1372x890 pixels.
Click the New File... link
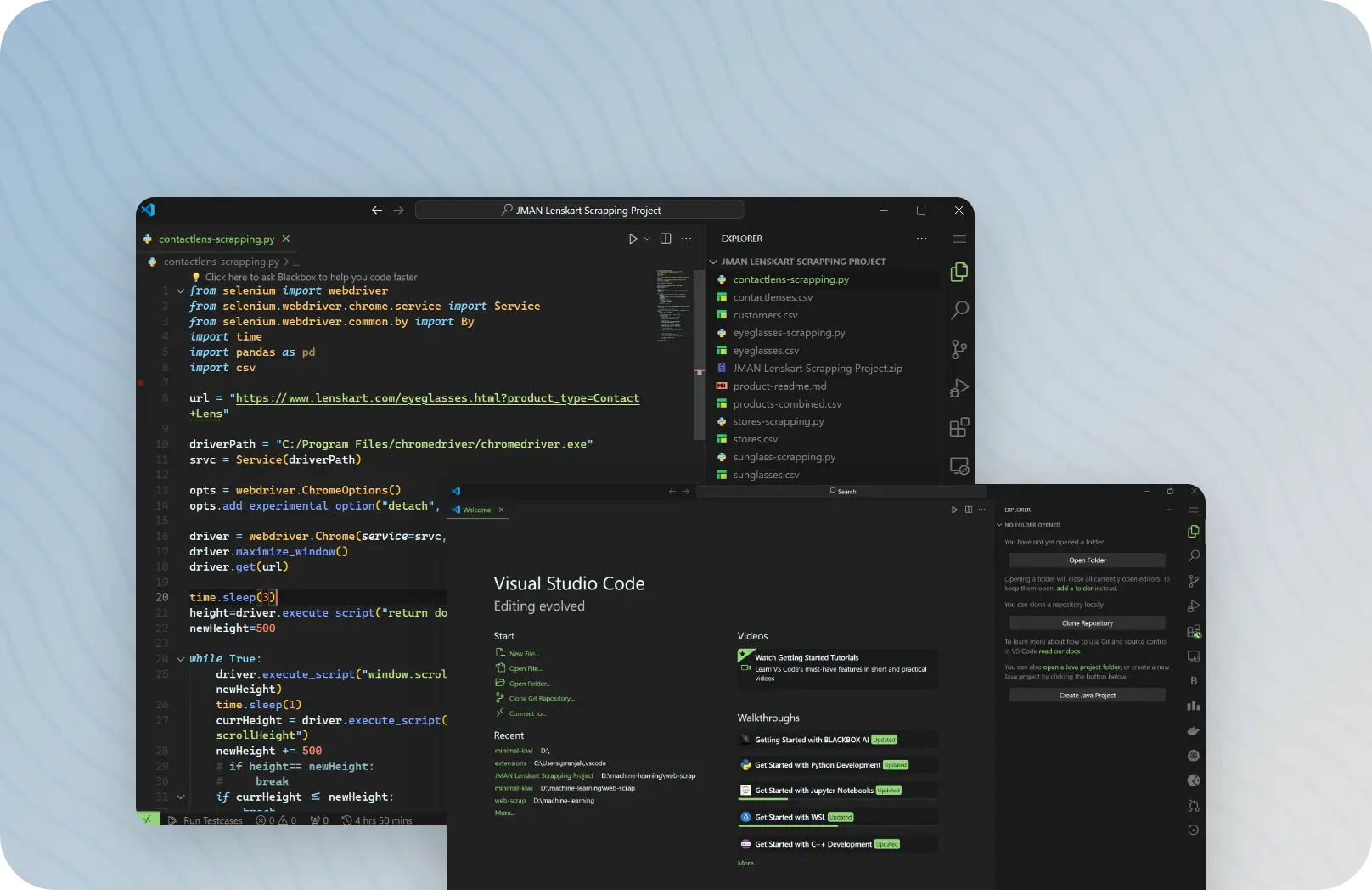coord(523,654)
